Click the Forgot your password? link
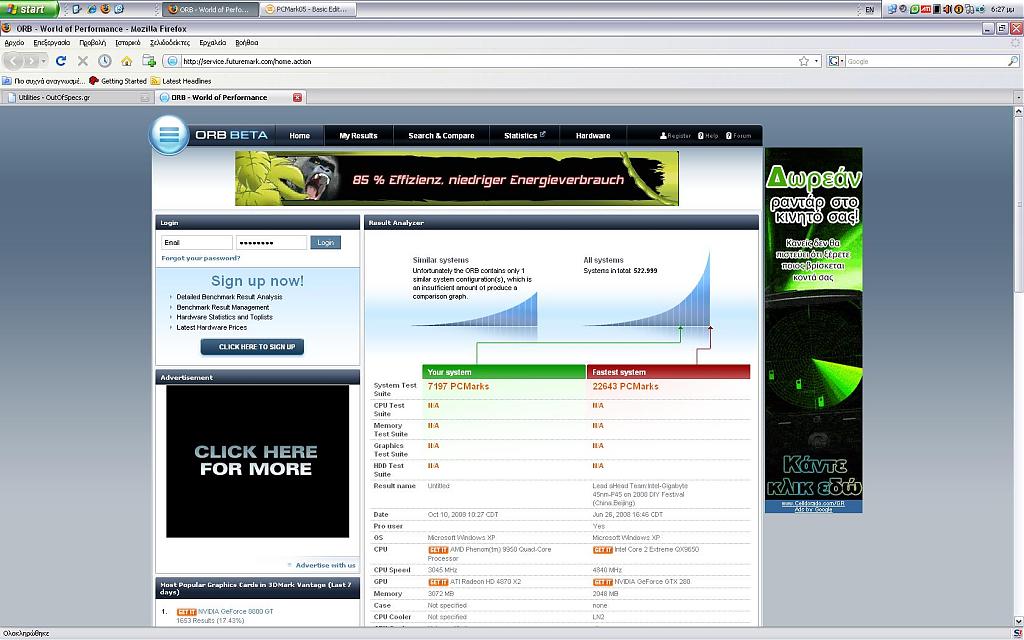Screen dimensions: 1024x640 pos(200,258)
